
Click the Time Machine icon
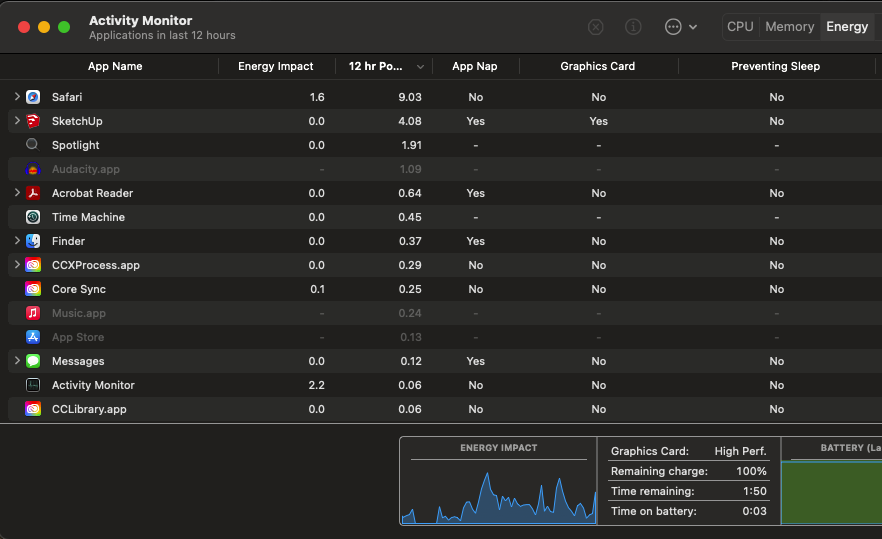[33, 217]
